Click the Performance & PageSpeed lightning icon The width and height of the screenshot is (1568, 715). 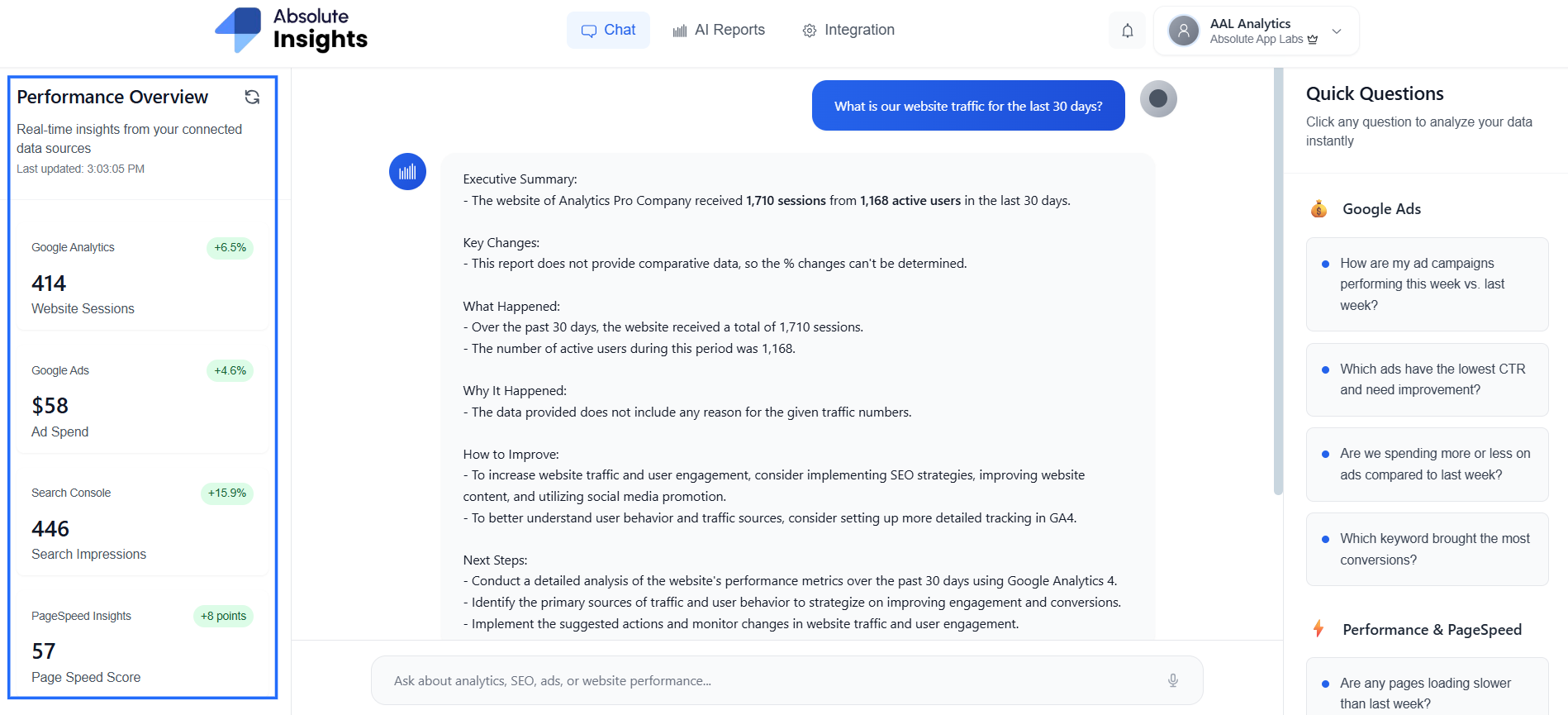1319,629
